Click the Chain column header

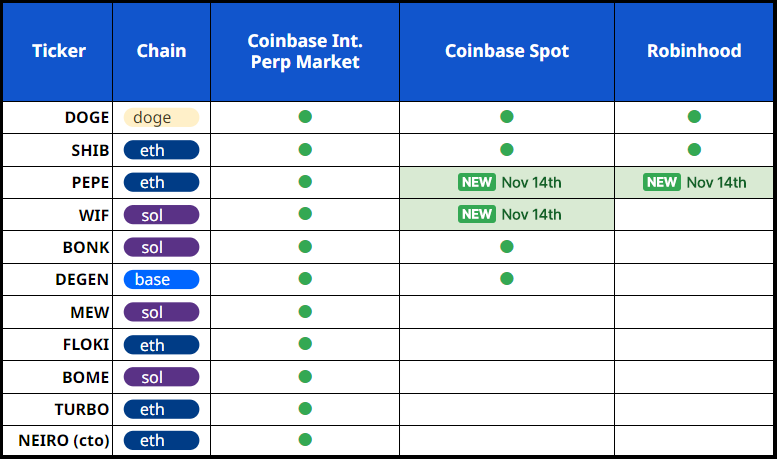(x=162, y=51)
